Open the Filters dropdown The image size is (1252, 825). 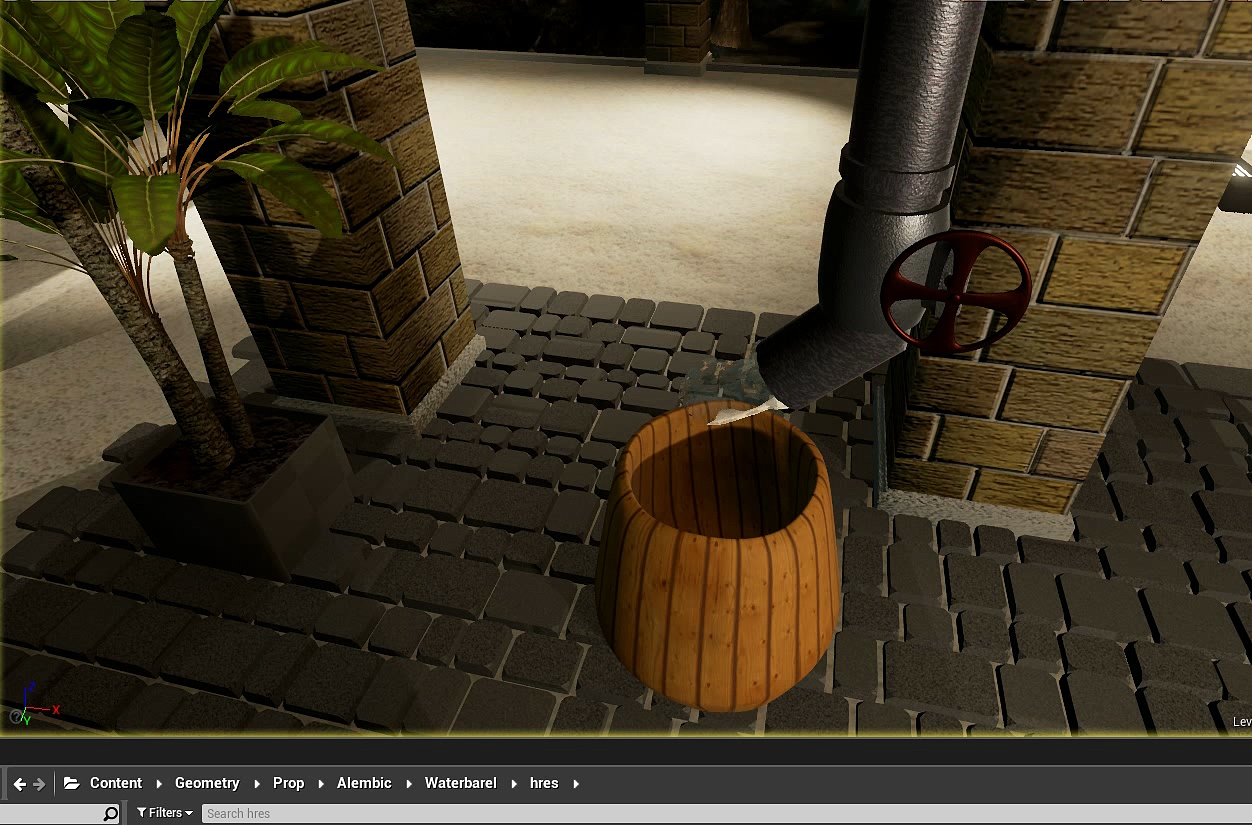pos(165,813)
